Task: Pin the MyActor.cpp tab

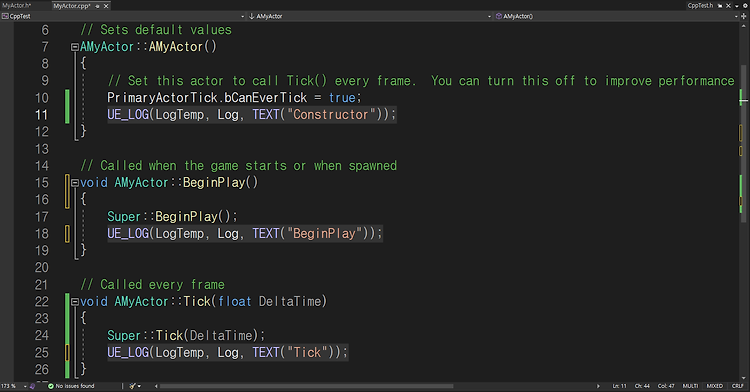Action: pos(98,6)
